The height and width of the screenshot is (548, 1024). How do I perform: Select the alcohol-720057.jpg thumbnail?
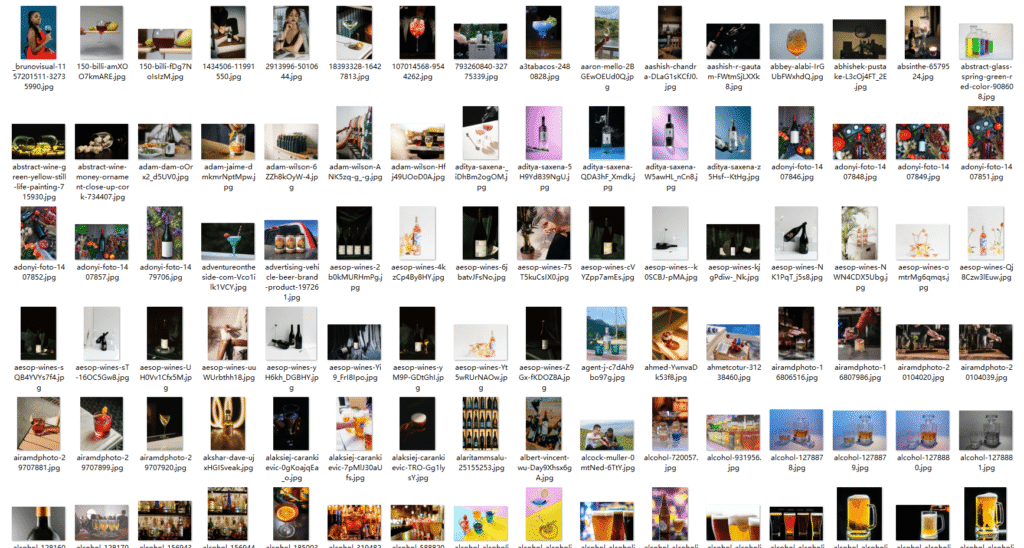point(671,424)
